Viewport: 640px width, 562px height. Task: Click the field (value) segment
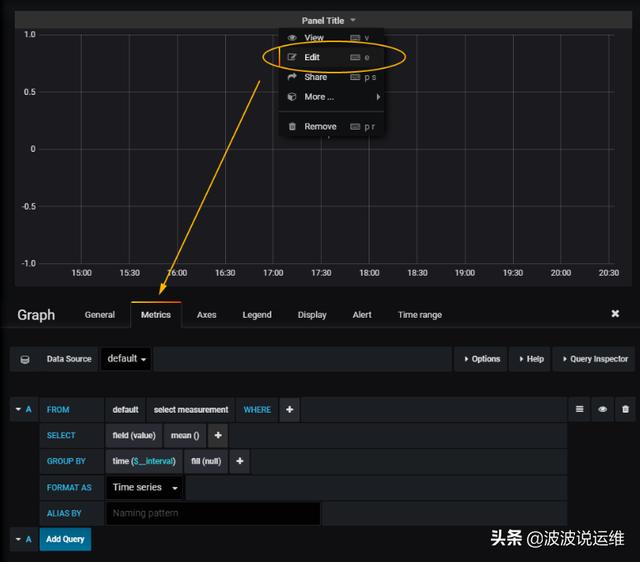[x=134, y=435]
